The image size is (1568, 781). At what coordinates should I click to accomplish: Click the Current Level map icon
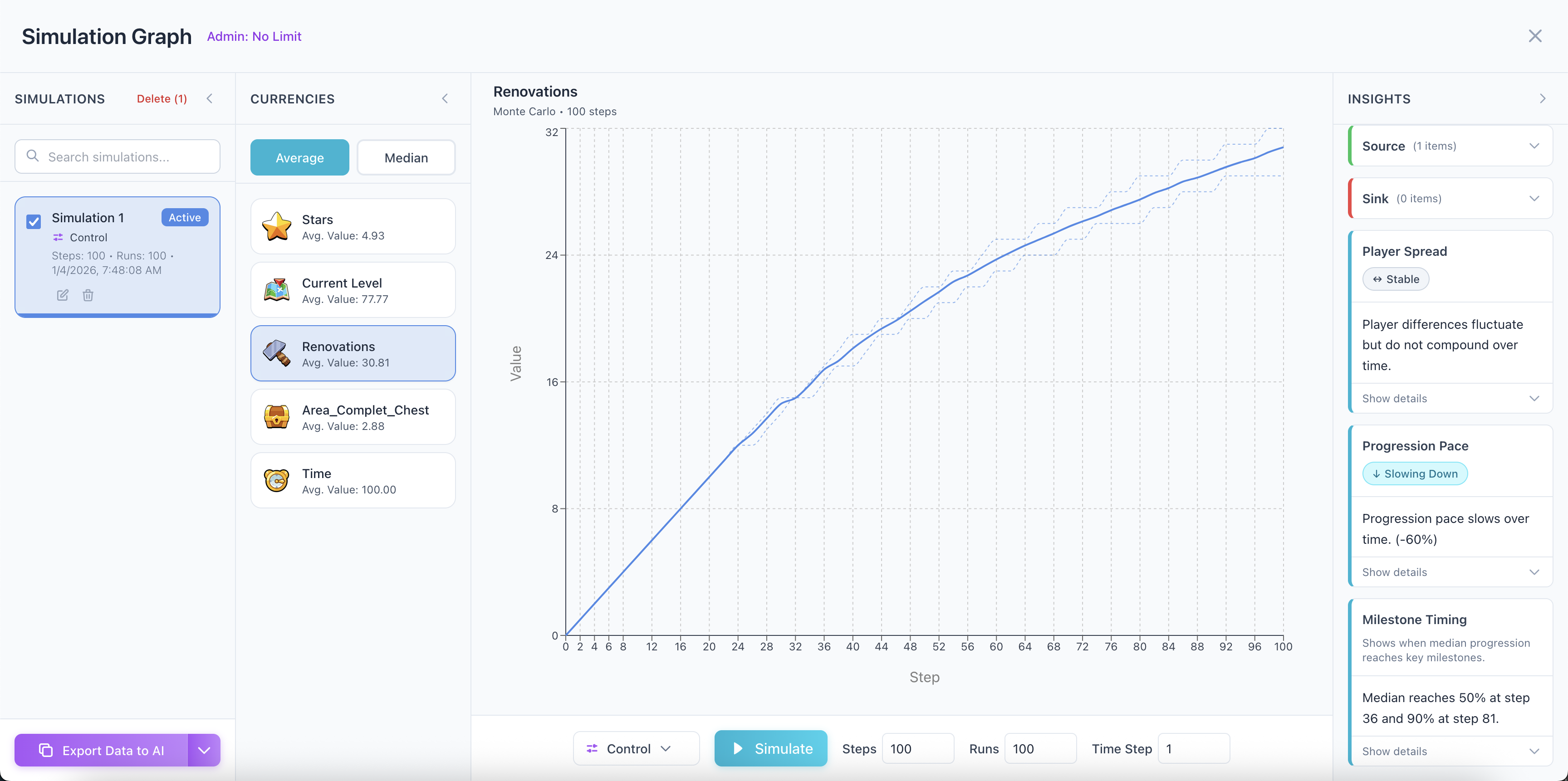tap(276, 290)
